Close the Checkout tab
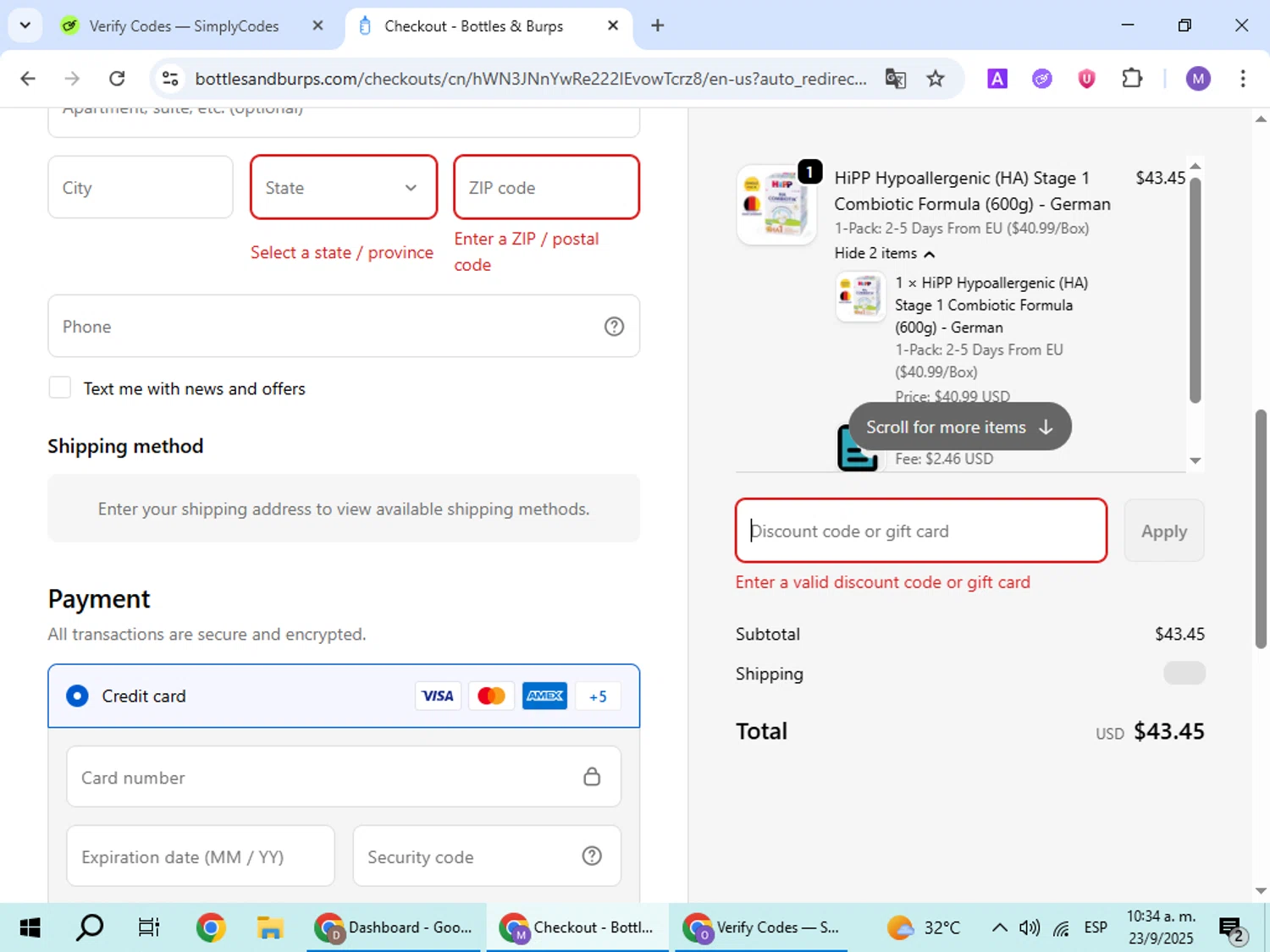 point(613,26)
